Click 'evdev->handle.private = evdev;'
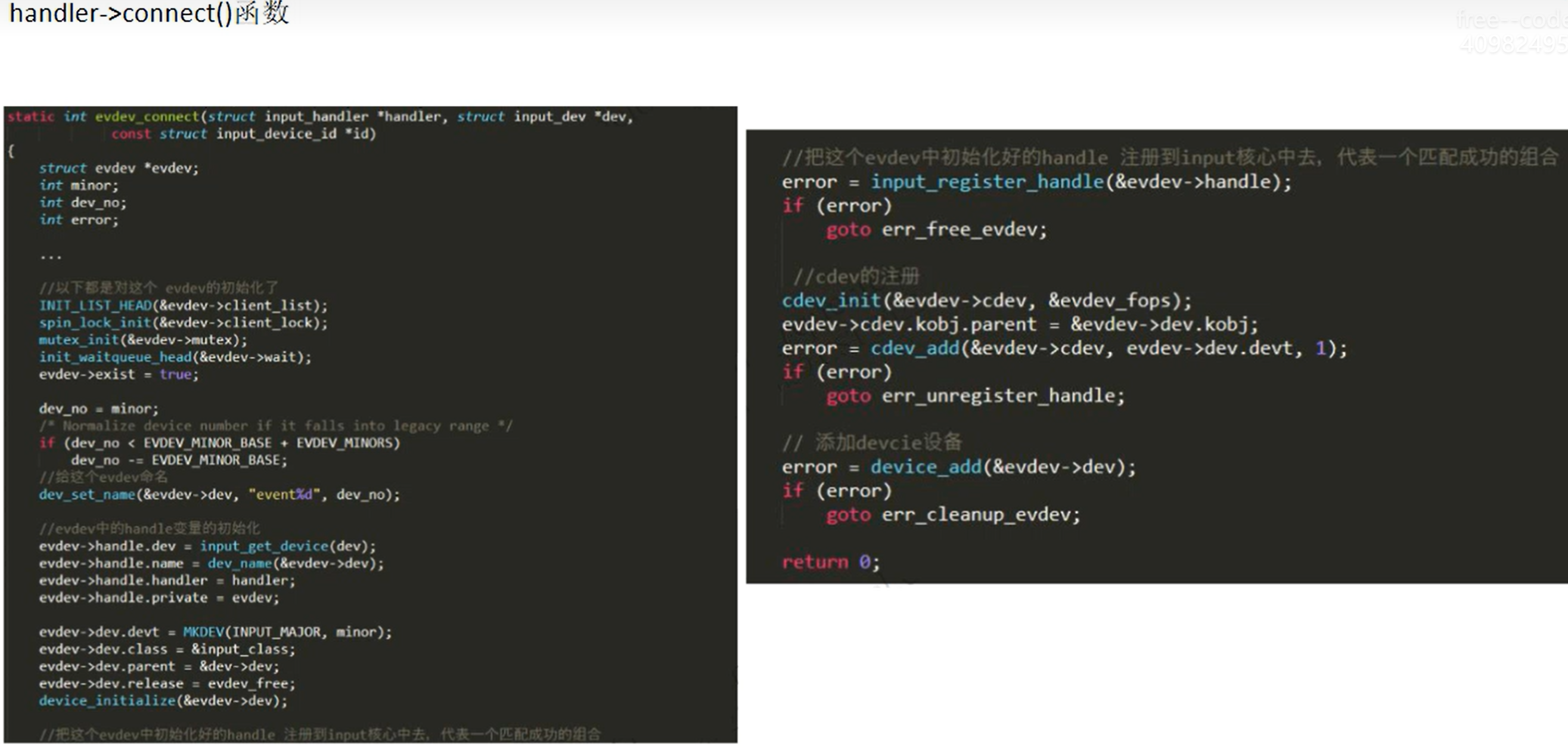1568x746 pixels. point(160,598)
